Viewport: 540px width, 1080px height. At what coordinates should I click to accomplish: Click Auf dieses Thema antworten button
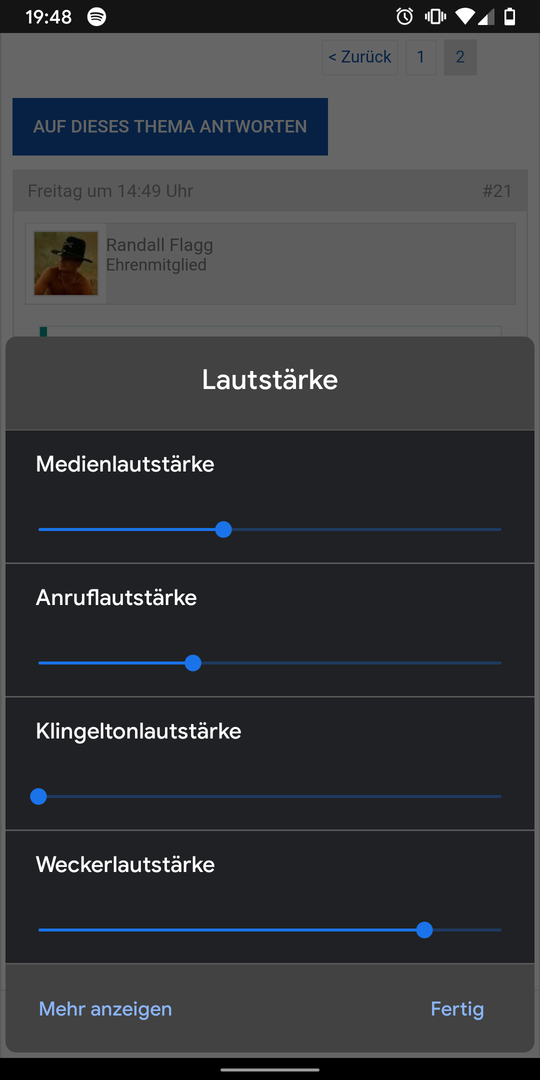(x=170, y=127)
